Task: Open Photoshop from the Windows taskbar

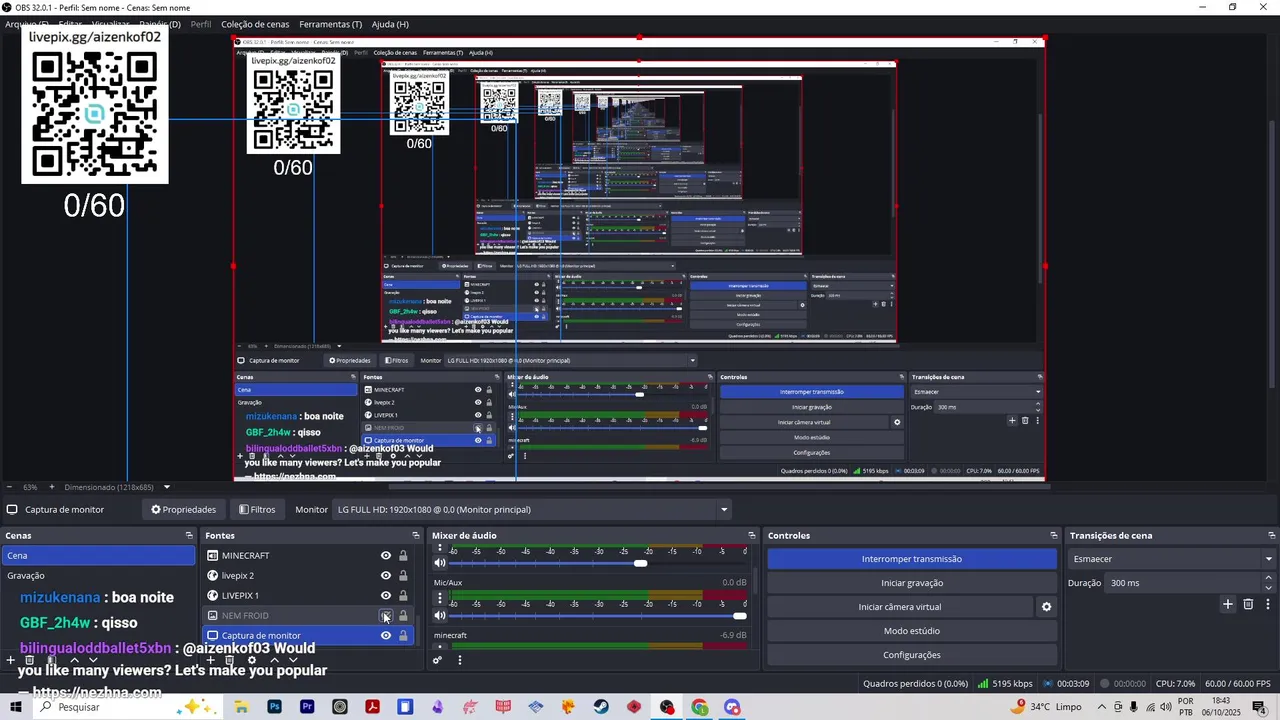Action: pos(274,707)
